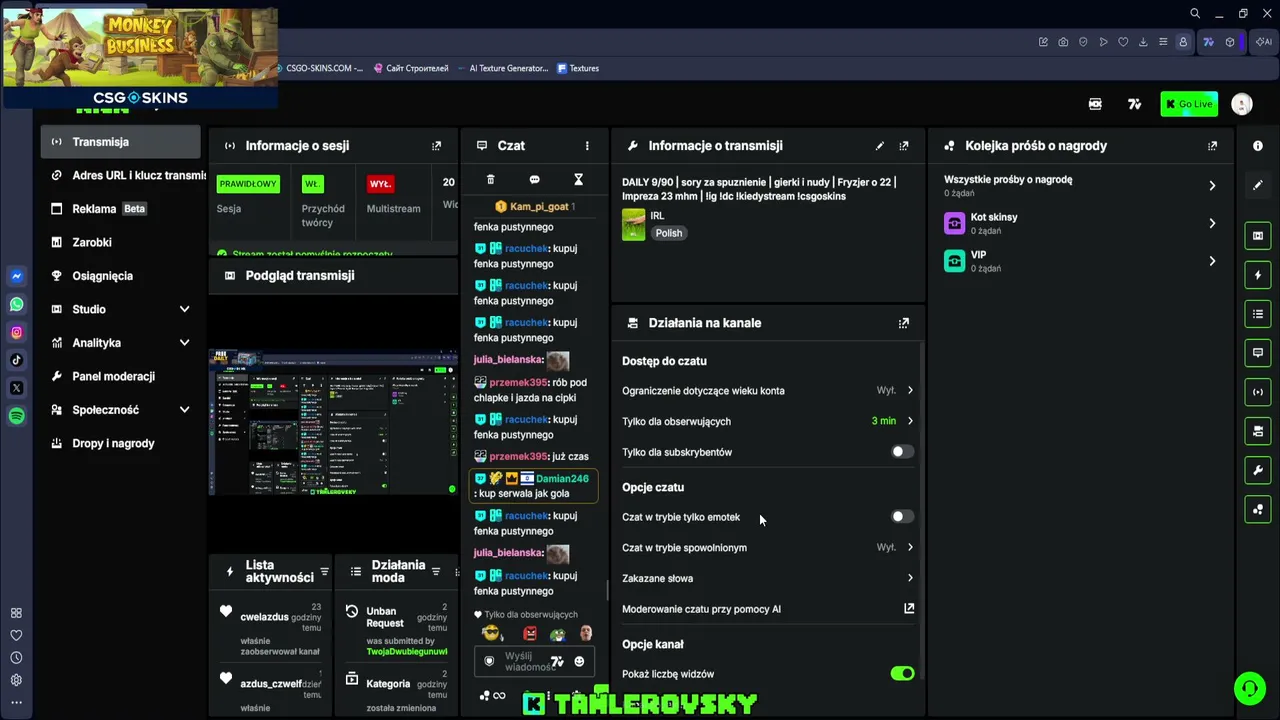Click the list icon in right sidebar

pyautogui.click(x=1258, y=314)
